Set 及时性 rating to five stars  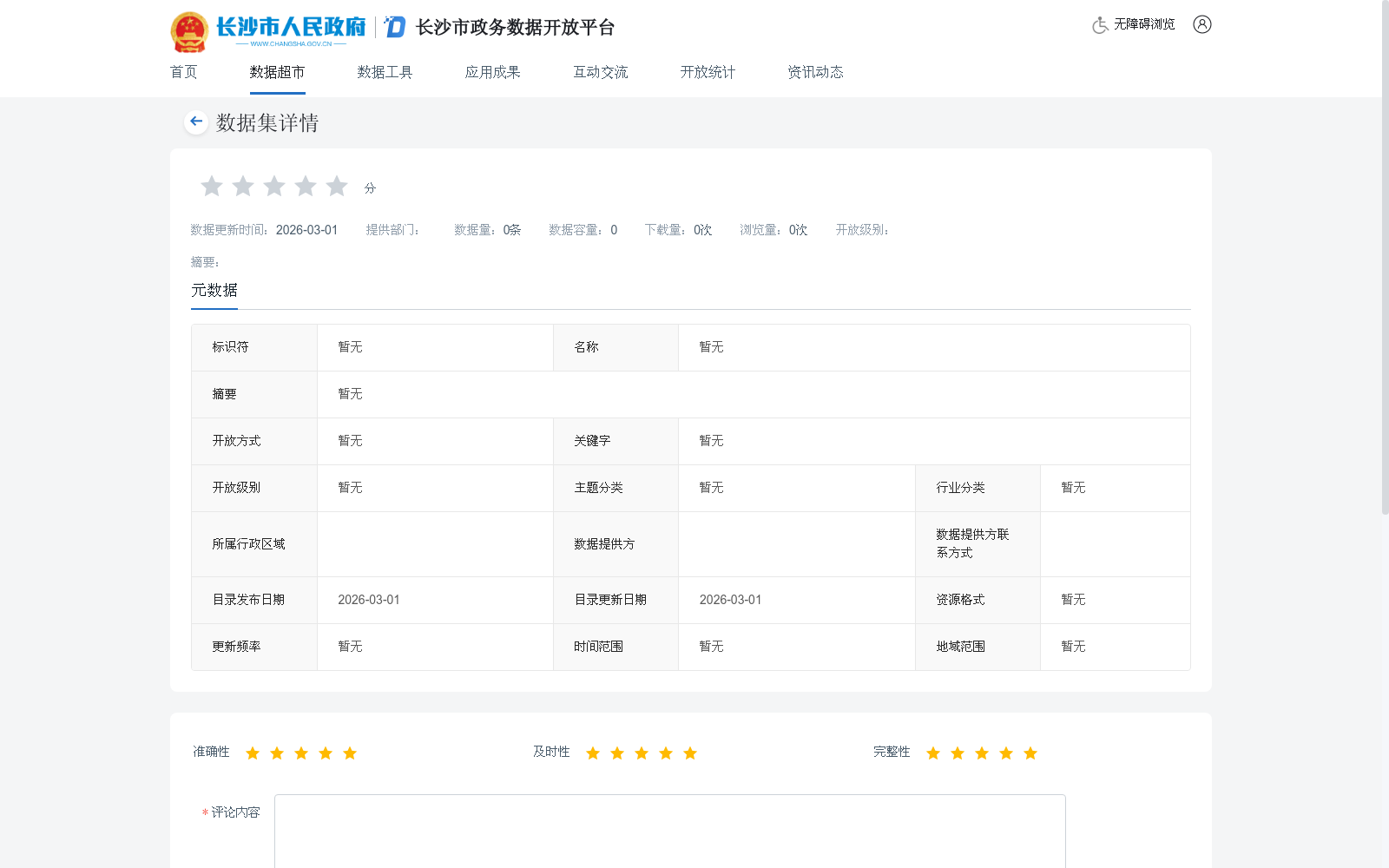pos(690,753)
